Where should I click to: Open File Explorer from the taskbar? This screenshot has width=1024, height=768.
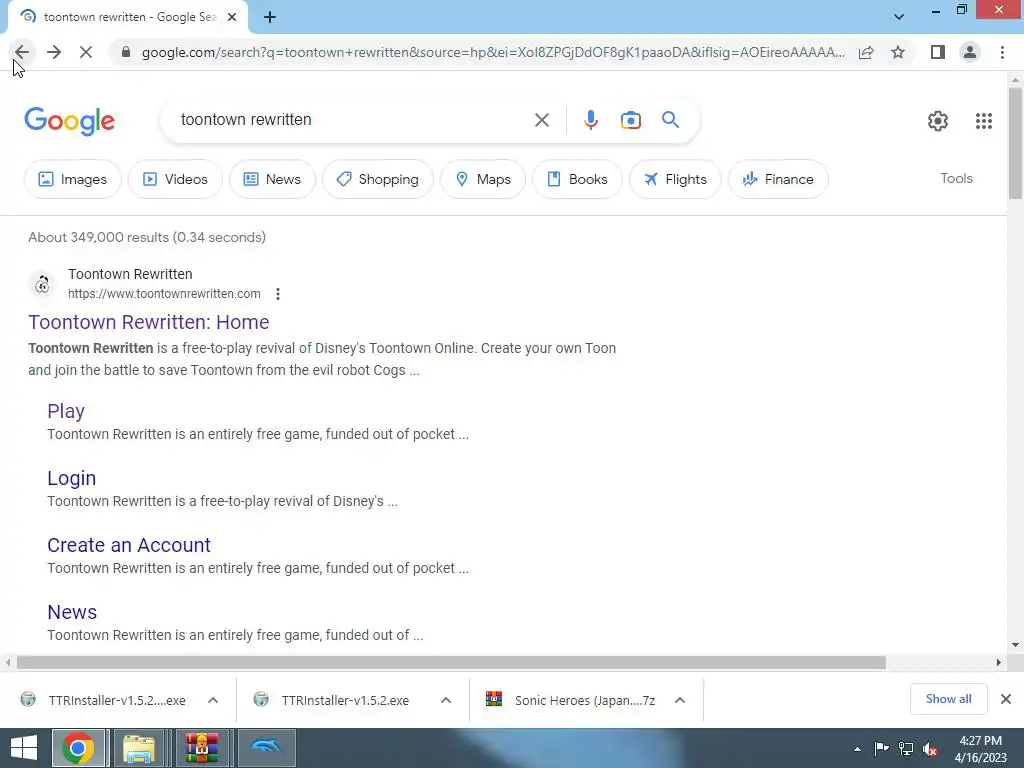139,748
